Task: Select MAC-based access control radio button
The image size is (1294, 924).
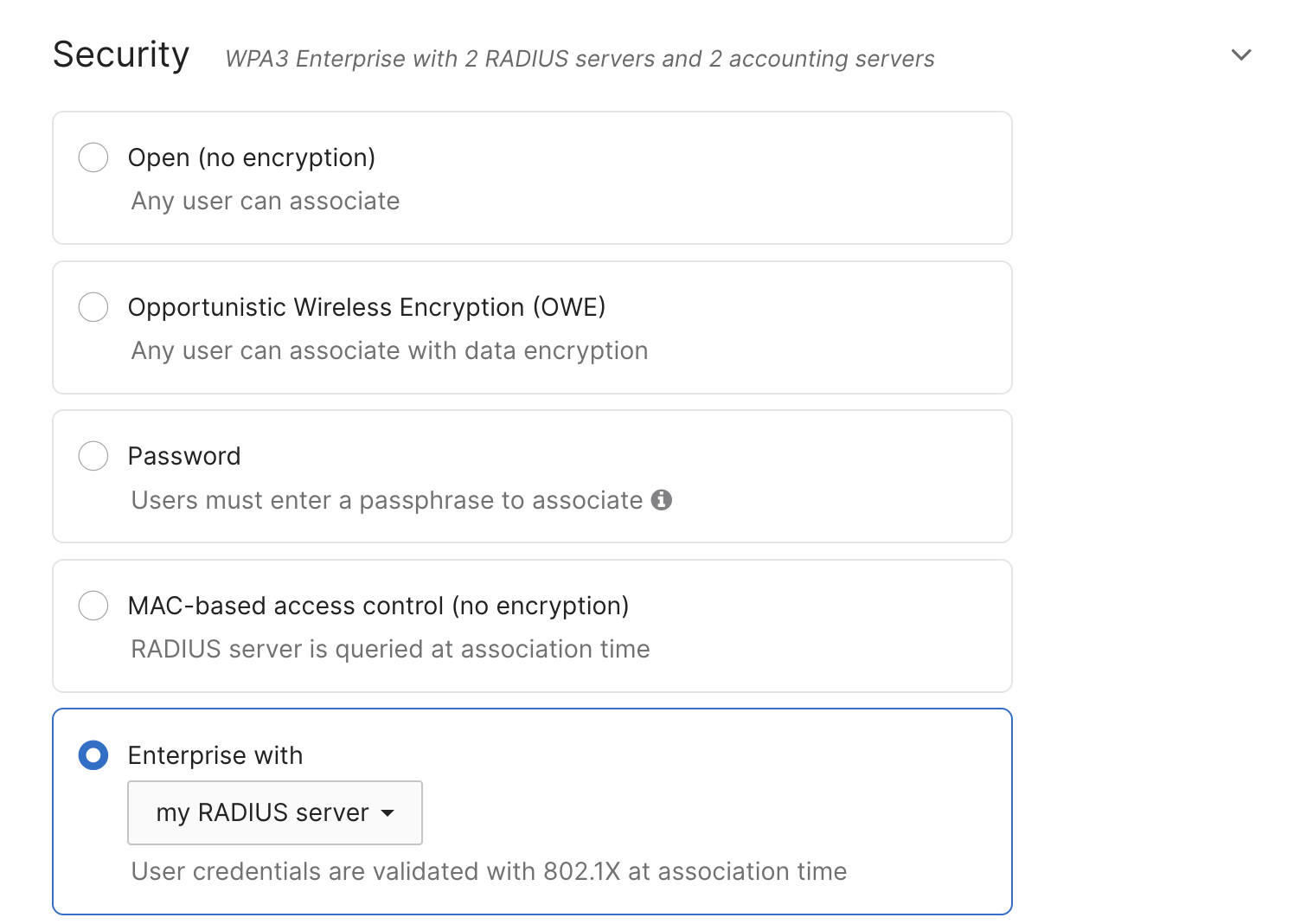Action: (x=93, y=606)
